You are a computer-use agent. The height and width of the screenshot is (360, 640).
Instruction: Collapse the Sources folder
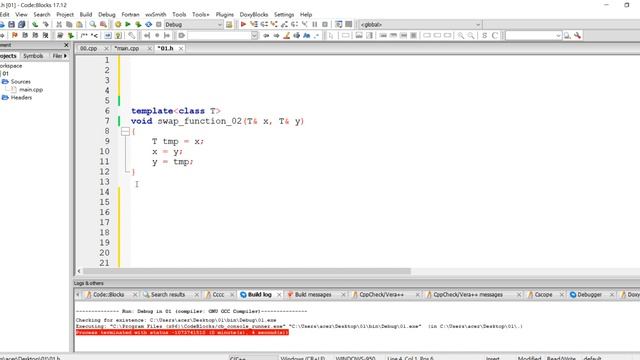[5, 82]
